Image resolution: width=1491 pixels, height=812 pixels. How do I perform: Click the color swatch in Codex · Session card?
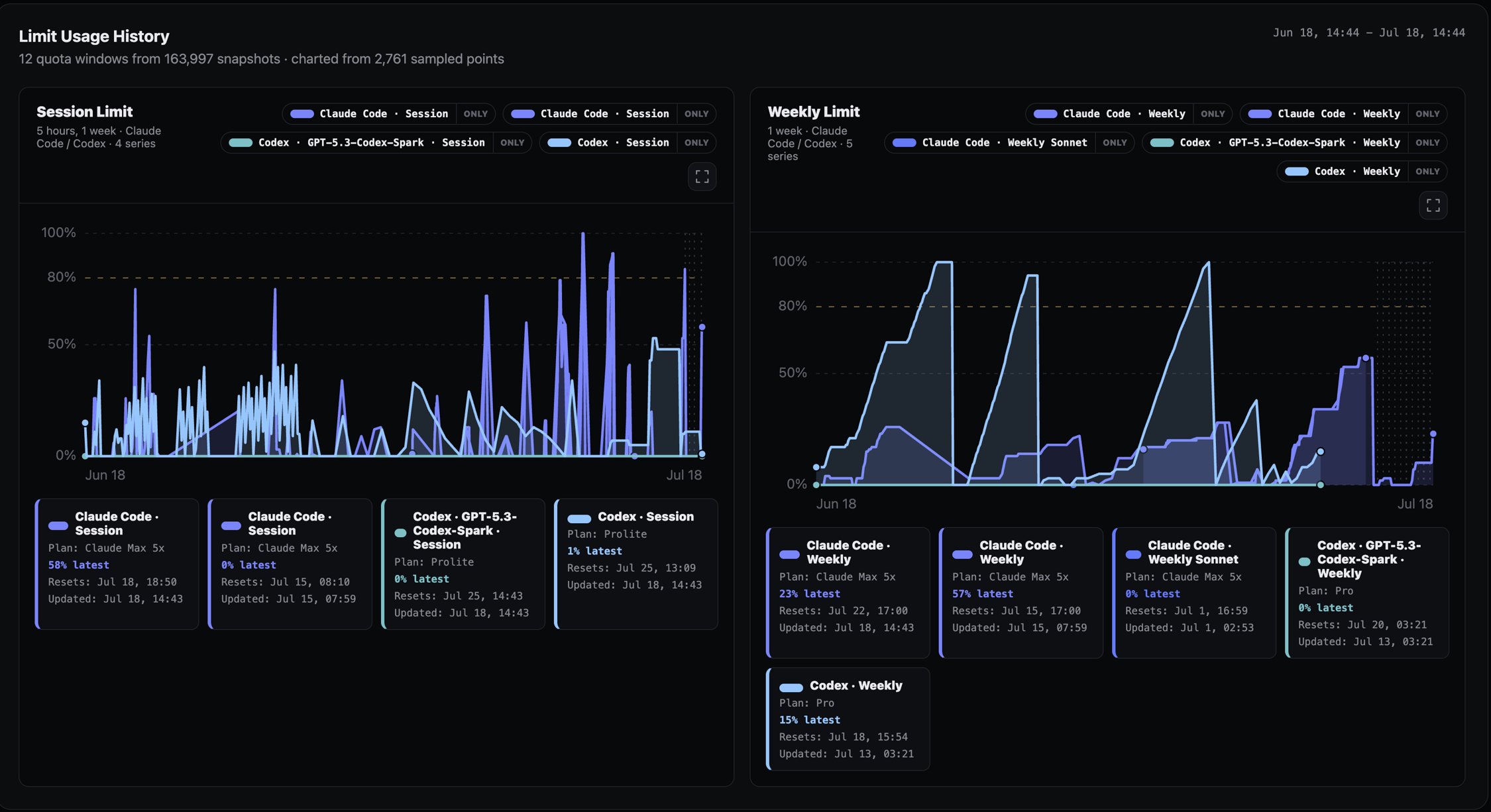point(579,518)
